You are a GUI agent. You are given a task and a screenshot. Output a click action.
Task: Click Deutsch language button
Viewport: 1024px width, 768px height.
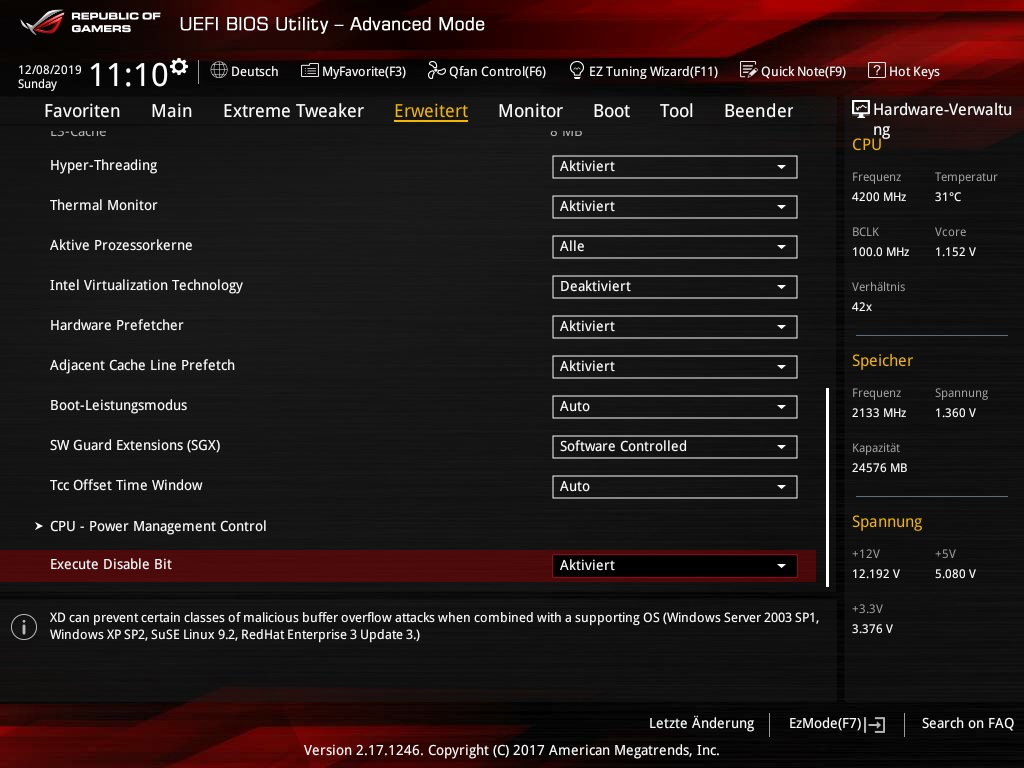tap(244, 71)
